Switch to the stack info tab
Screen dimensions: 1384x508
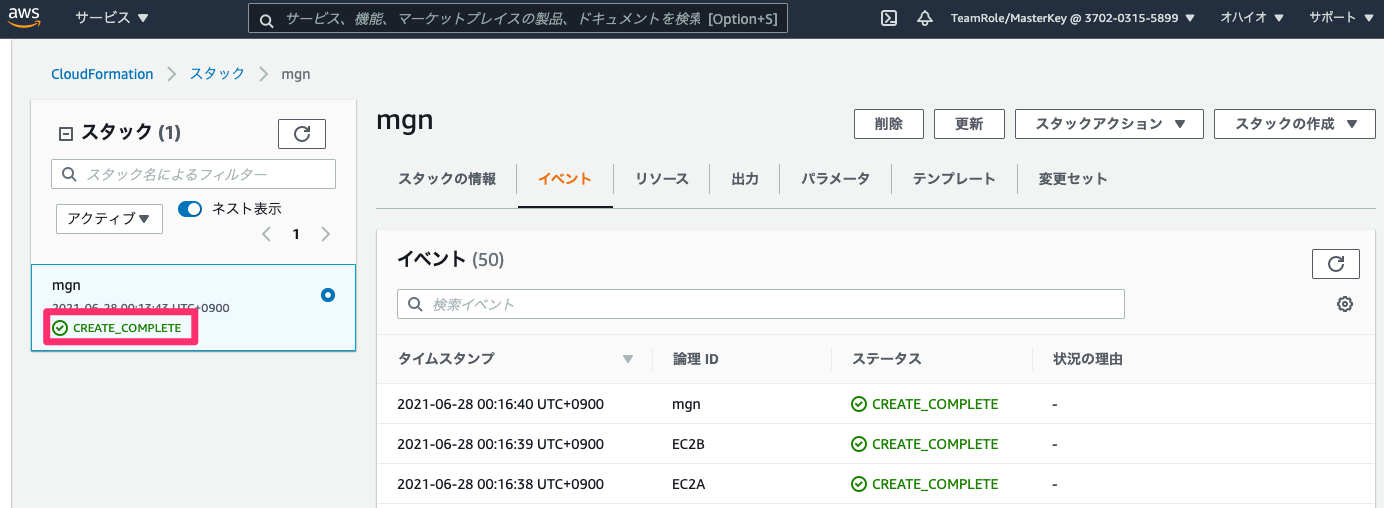point(447,179)
